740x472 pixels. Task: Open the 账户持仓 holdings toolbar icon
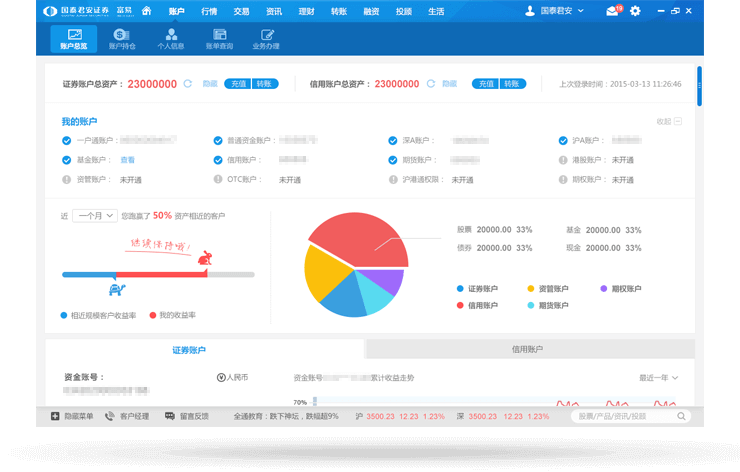click(x=122, y=39)
